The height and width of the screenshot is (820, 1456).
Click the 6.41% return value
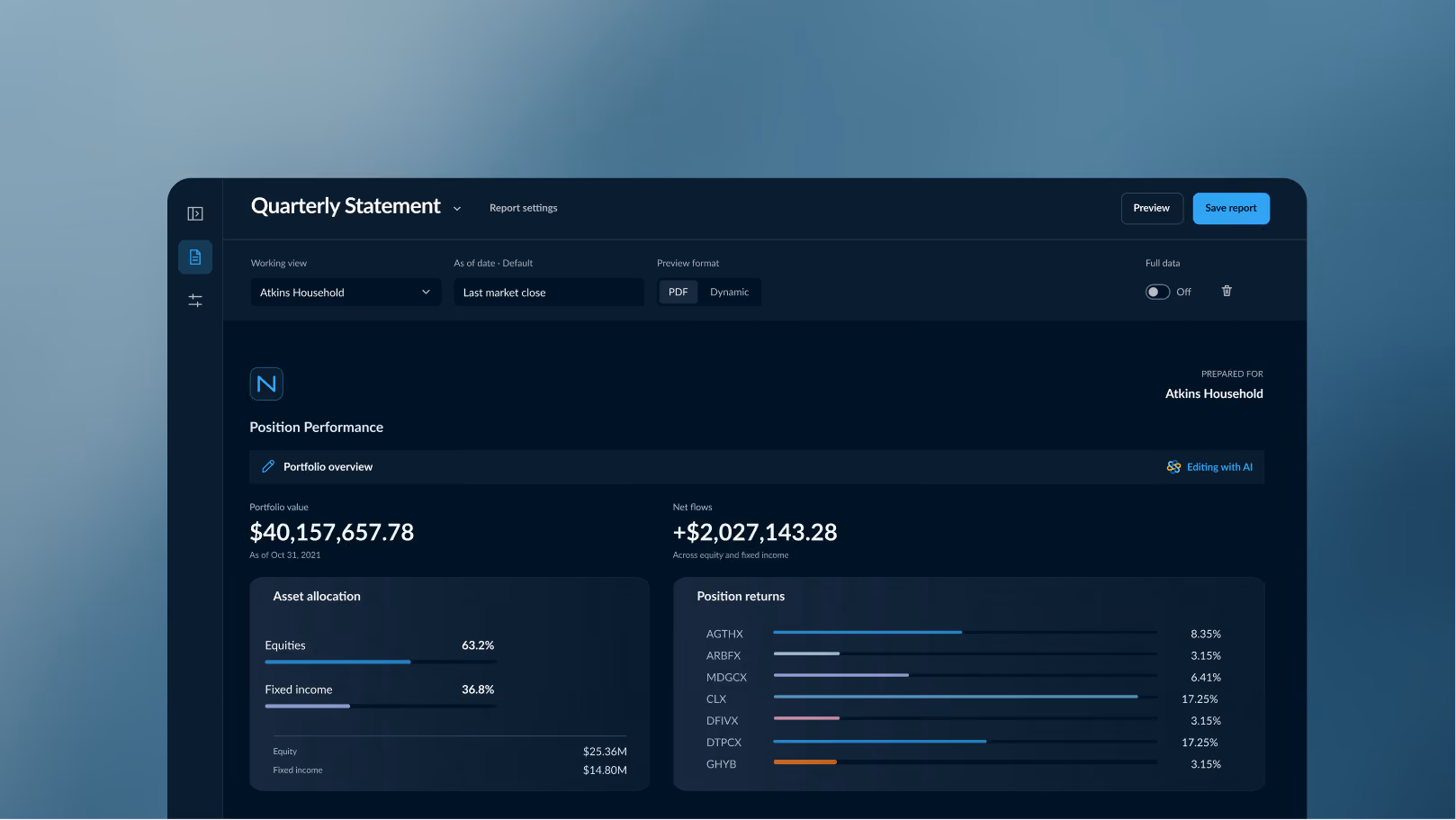(1206, 678)
